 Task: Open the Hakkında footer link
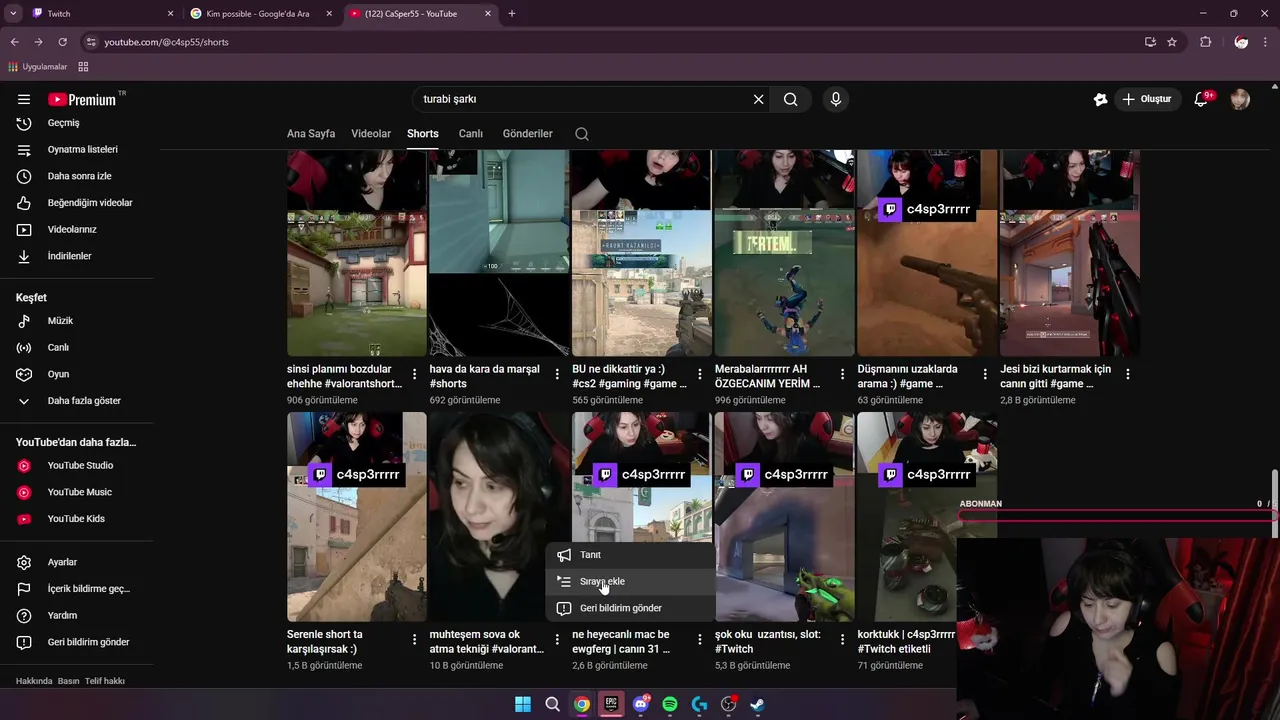(34, 681)
